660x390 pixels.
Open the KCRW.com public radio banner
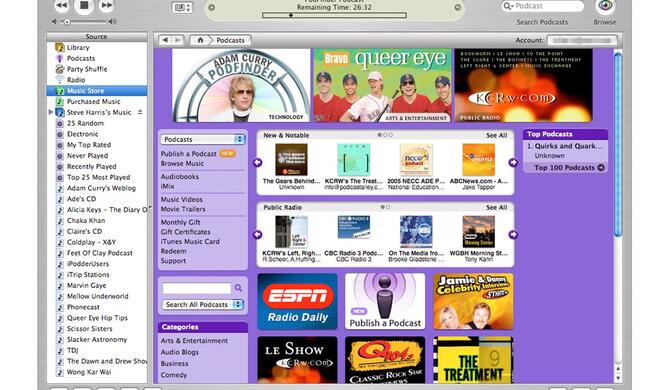click(523, 85)
